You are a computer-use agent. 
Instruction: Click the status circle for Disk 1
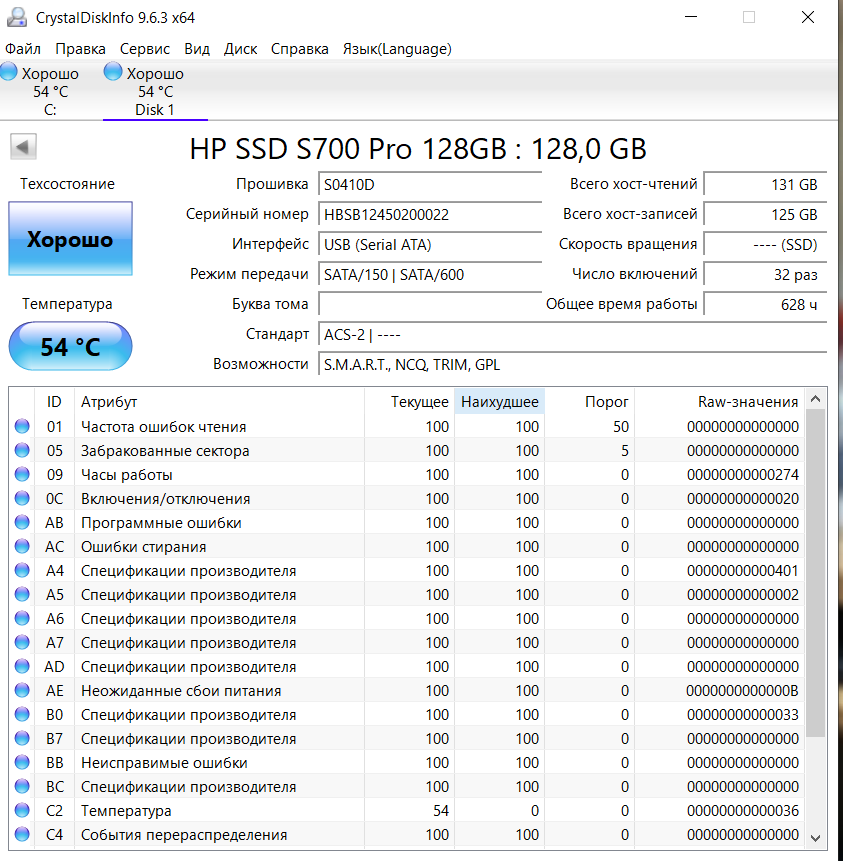[113, 71]
